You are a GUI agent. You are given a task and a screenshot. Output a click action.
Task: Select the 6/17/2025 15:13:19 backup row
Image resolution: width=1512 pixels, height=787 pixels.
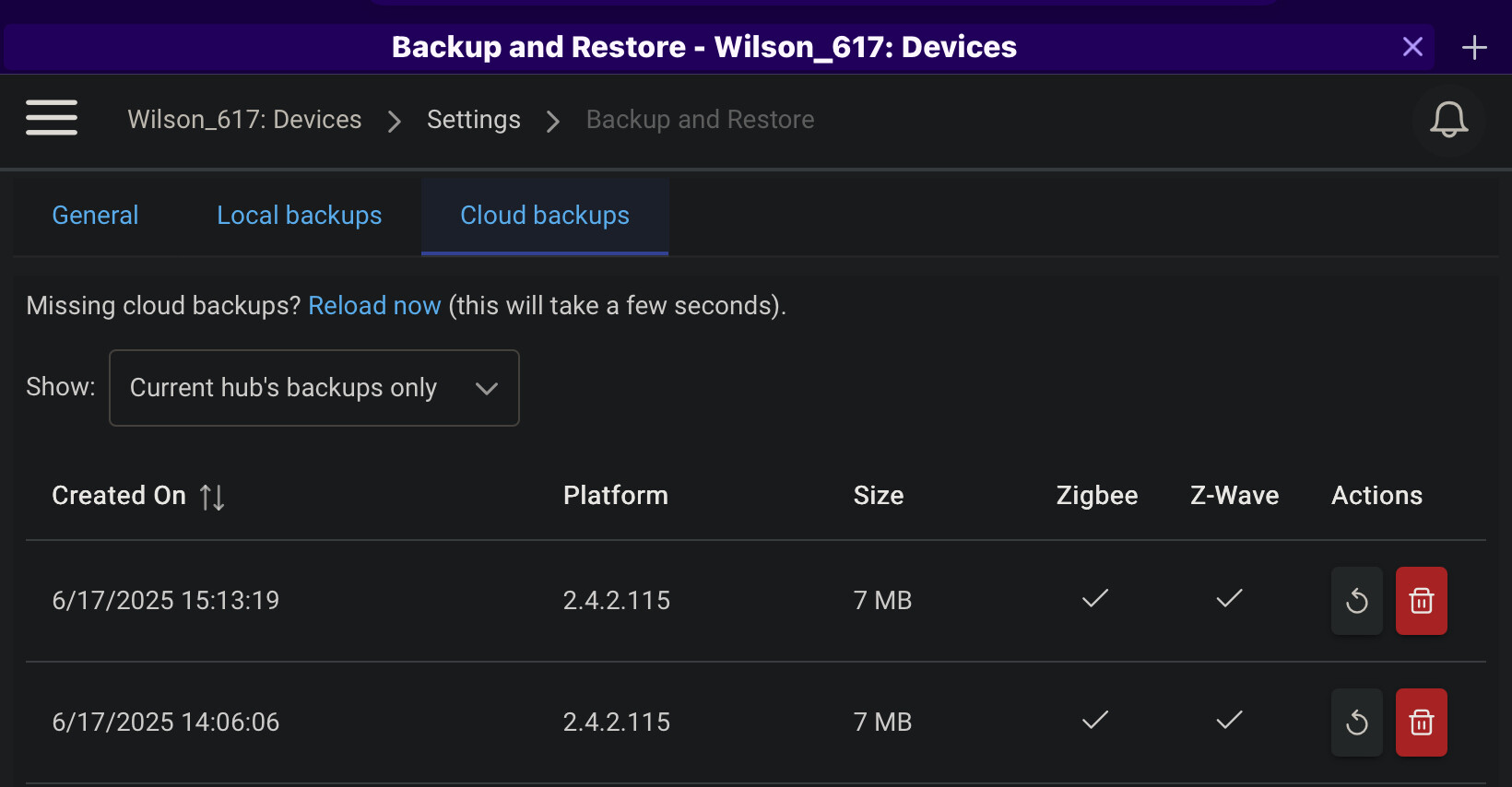click(166, 601)
